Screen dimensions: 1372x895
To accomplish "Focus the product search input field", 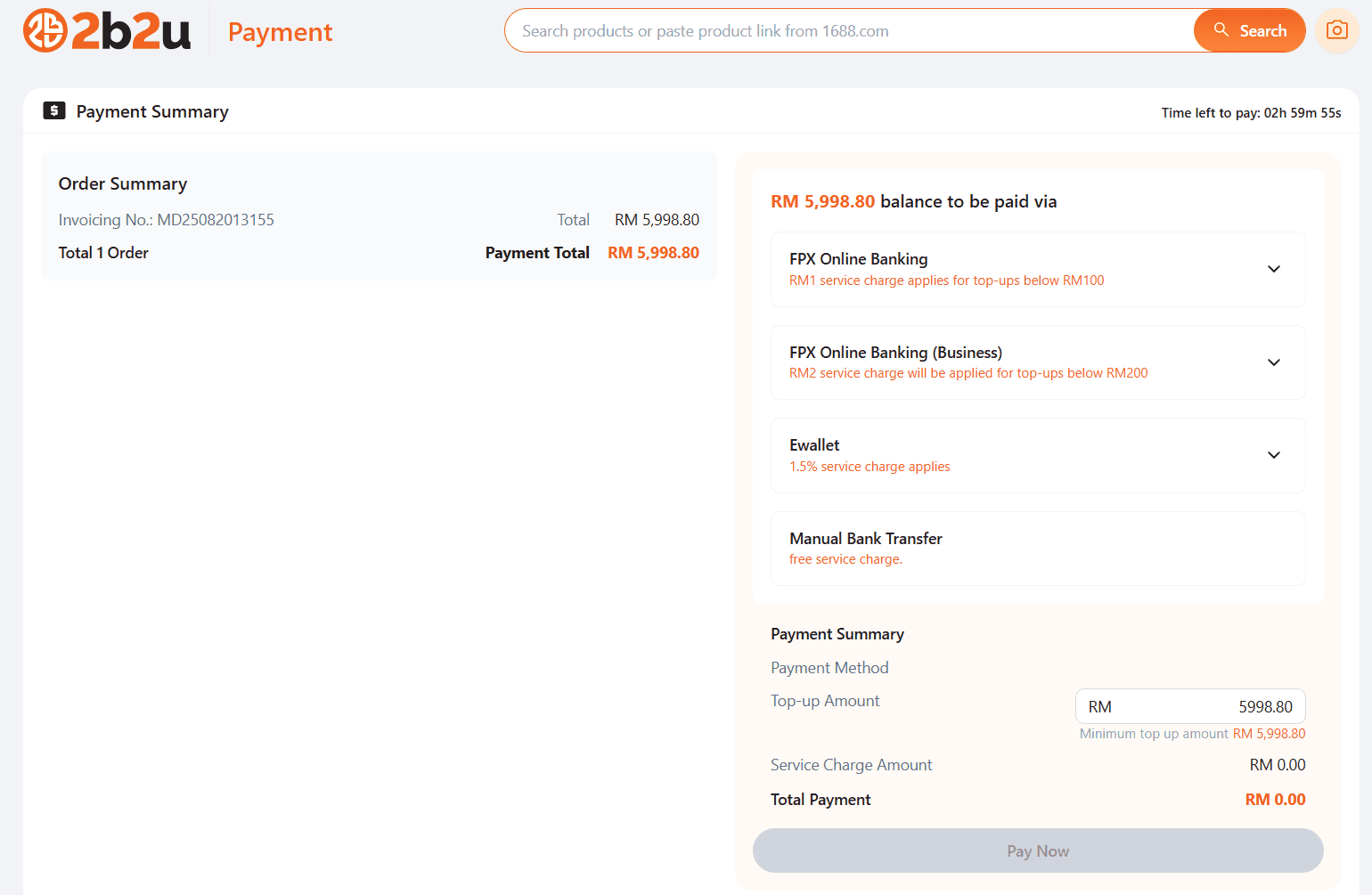I will click(846, 31).
